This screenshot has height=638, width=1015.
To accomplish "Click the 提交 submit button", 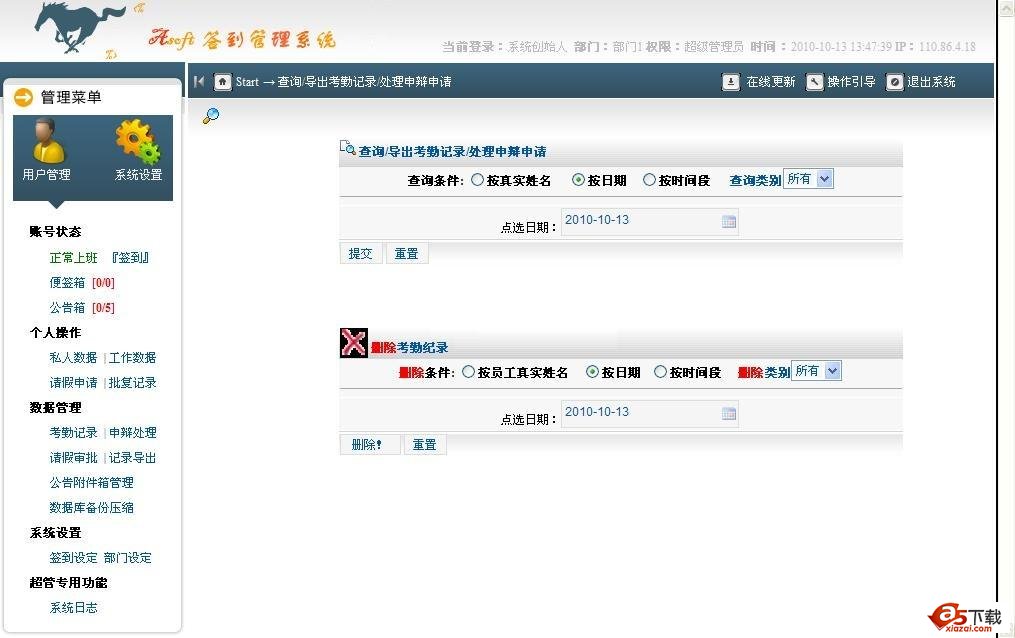I will [361, 254].
